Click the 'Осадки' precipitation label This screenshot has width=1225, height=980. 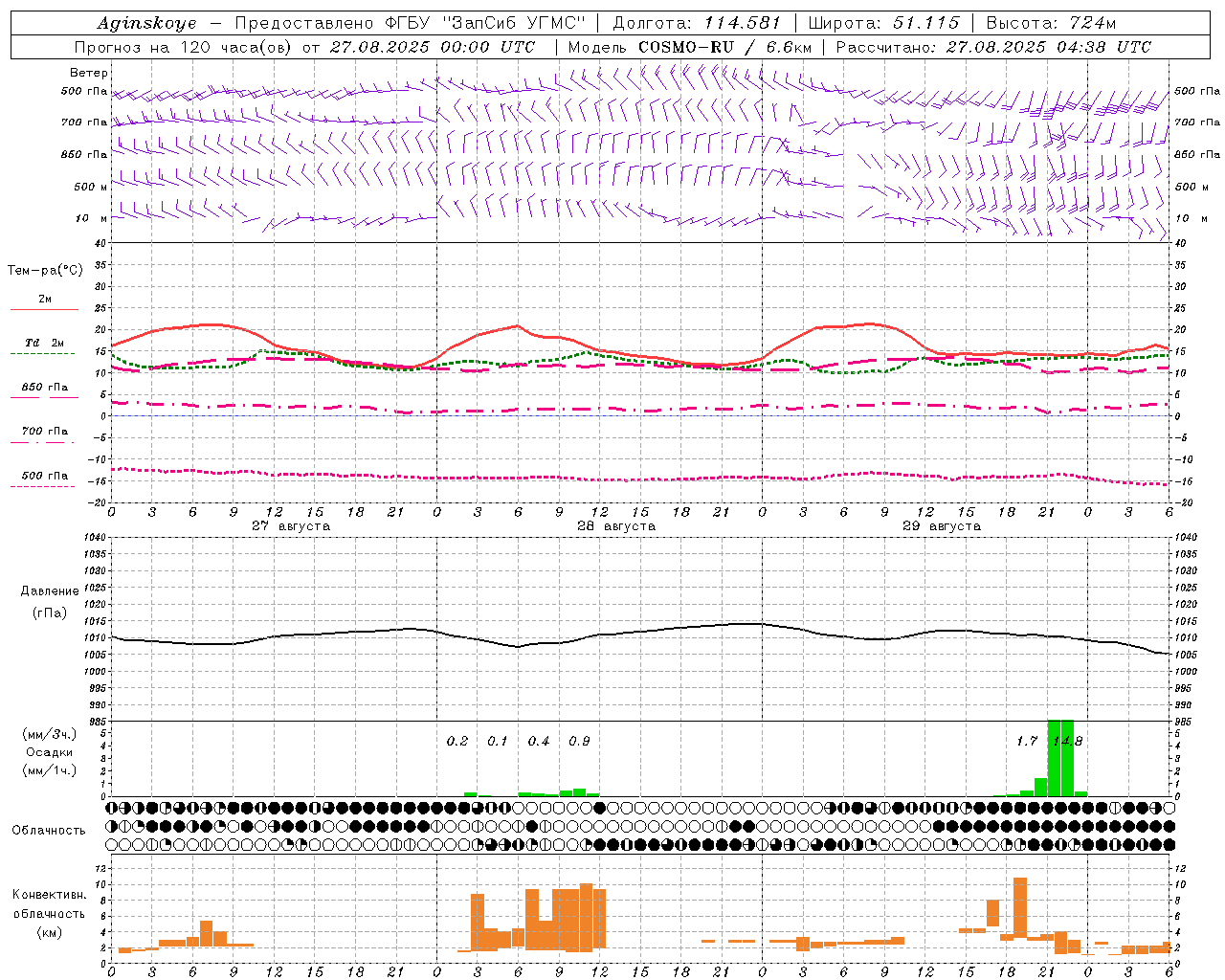(50, 752)
